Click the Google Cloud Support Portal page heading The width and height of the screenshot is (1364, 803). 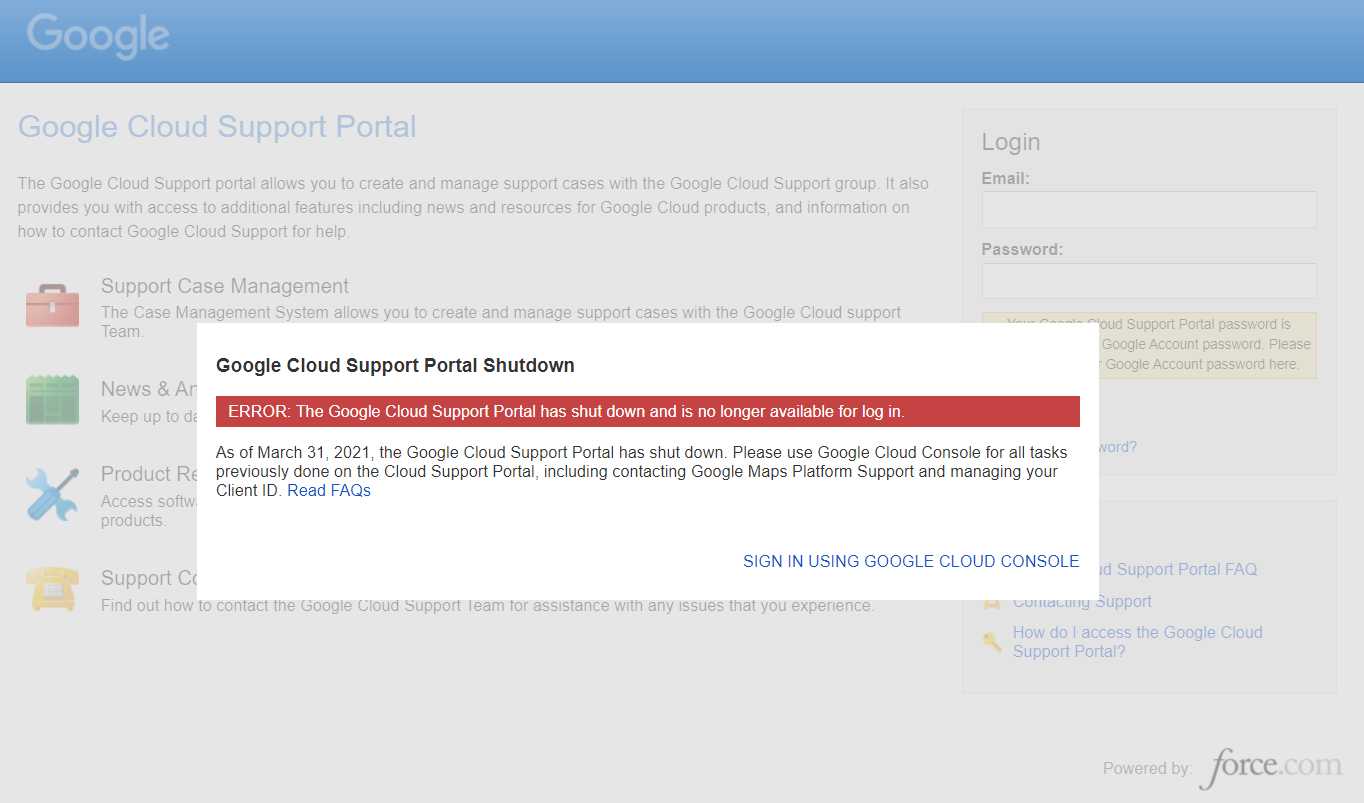coord(217,127)
